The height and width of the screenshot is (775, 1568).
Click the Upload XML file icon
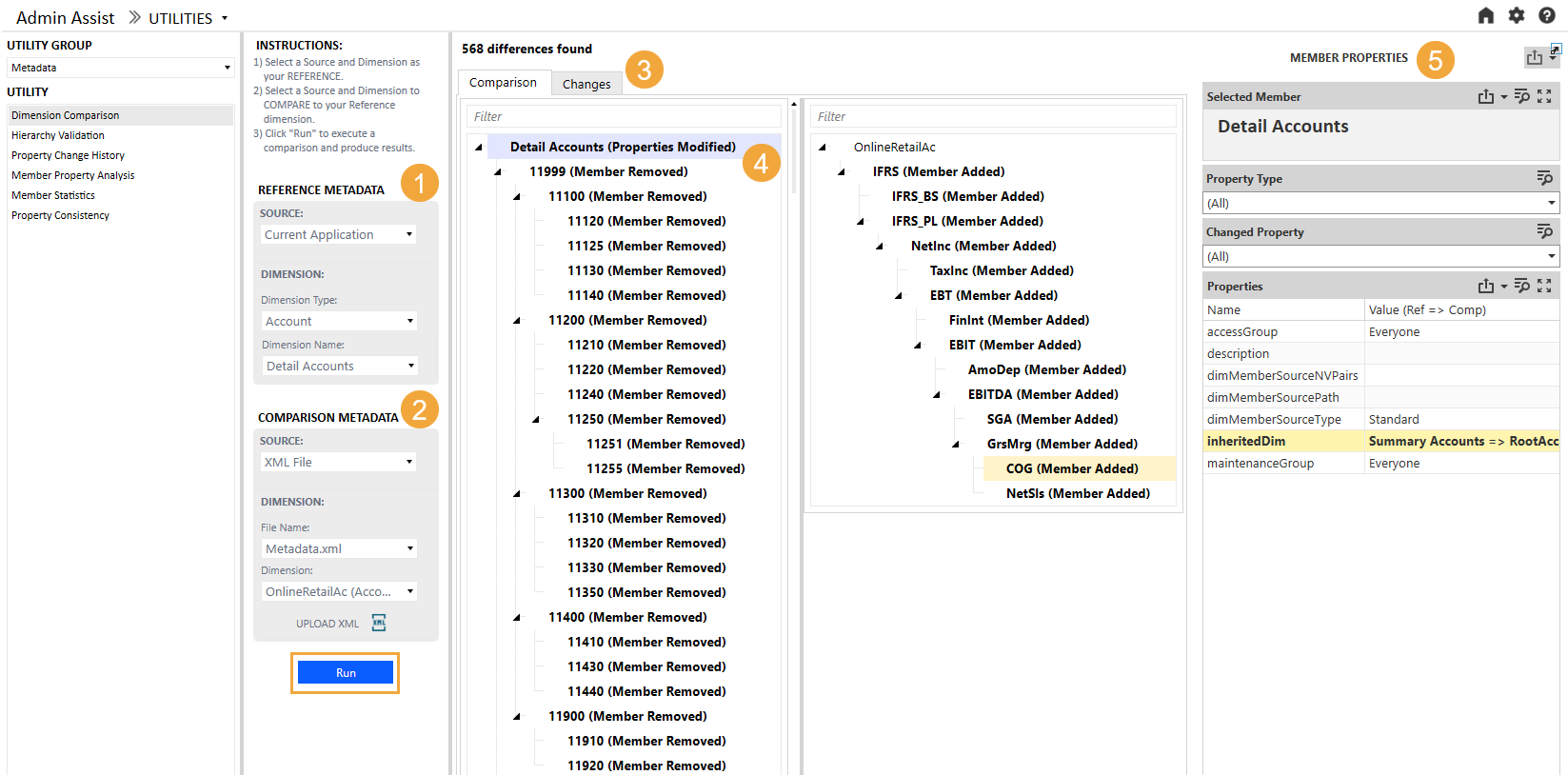click(379, 623)
